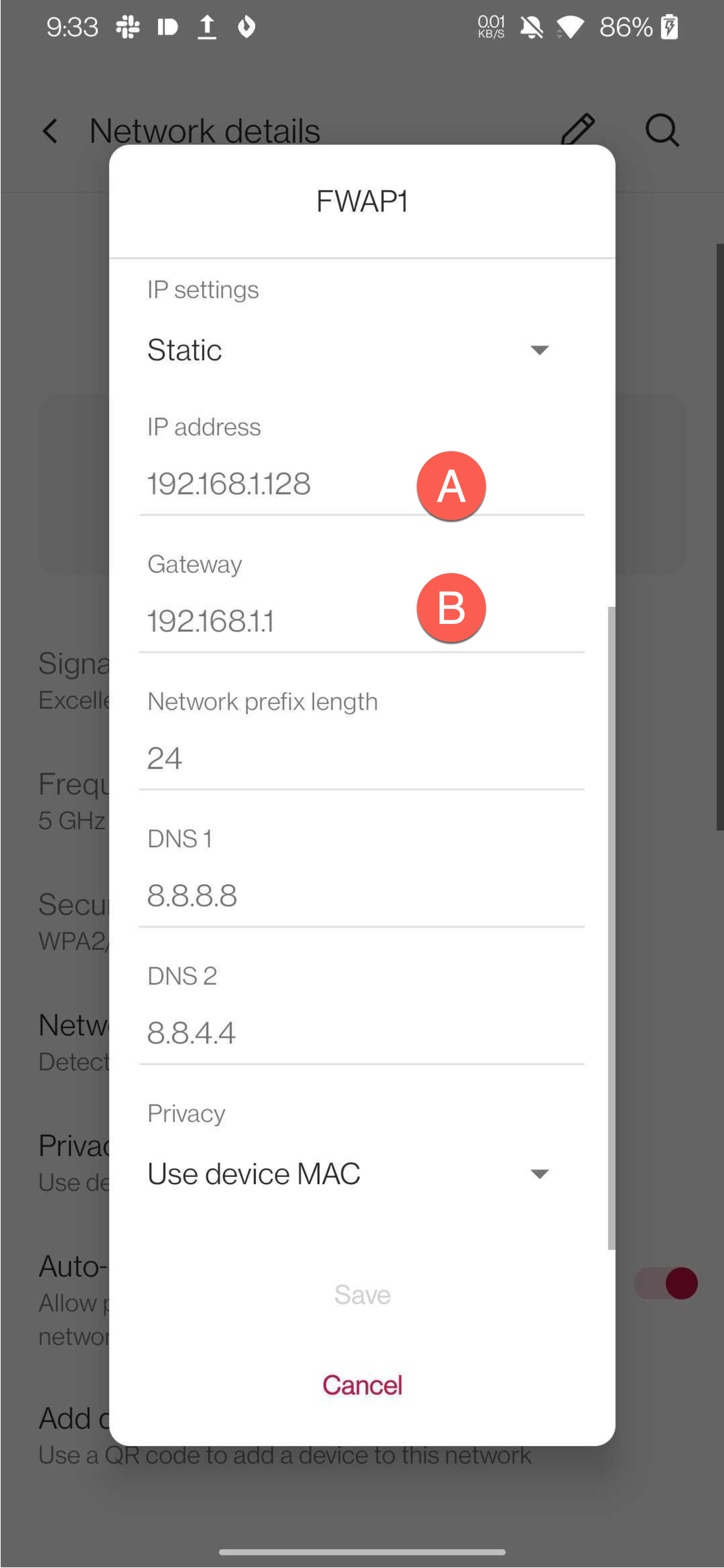724x1568 pixels.
Task: Tap the pencil edit icon
Action: pos(577,130)
